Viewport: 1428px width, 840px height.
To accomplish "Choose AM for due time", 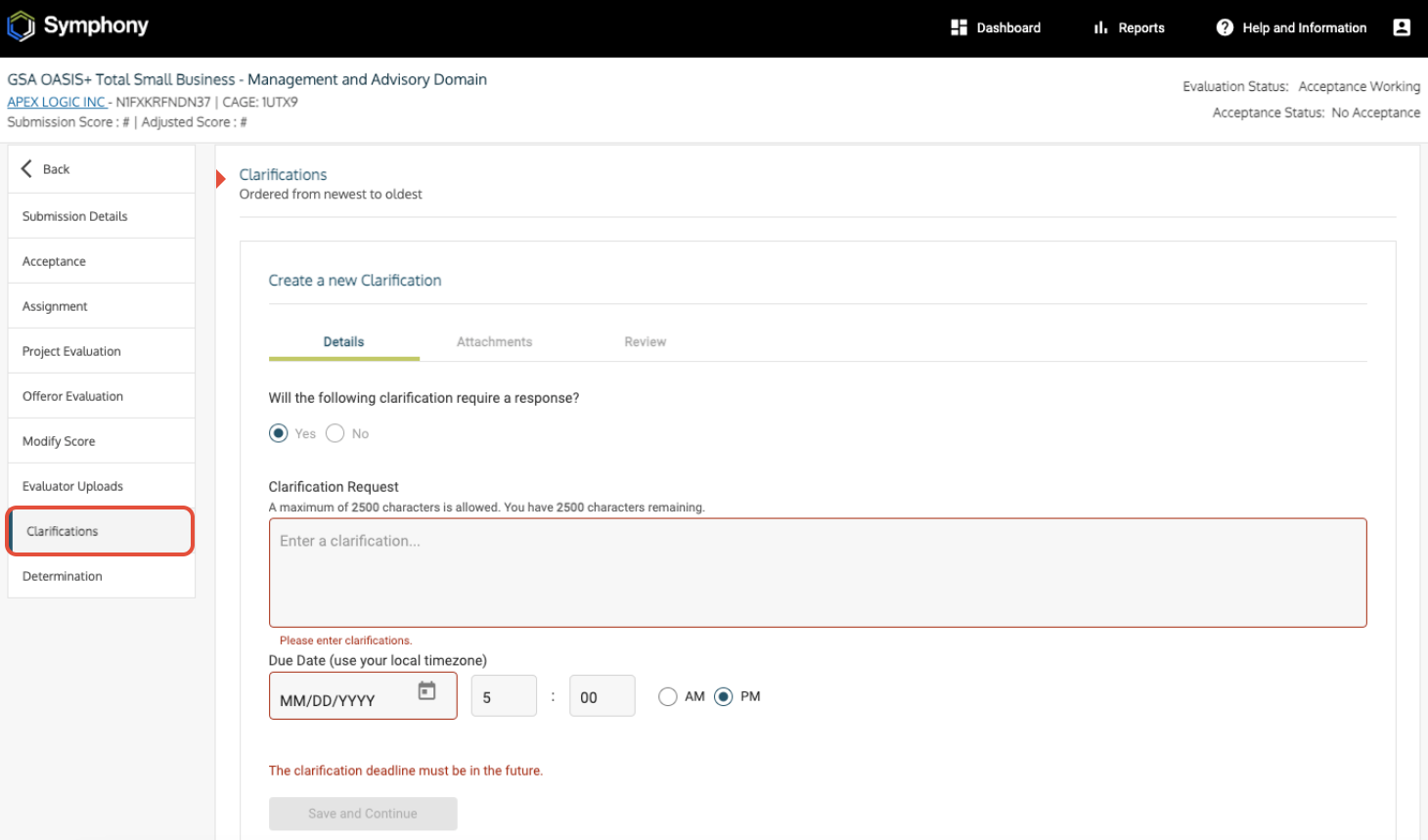I will 668,696.
